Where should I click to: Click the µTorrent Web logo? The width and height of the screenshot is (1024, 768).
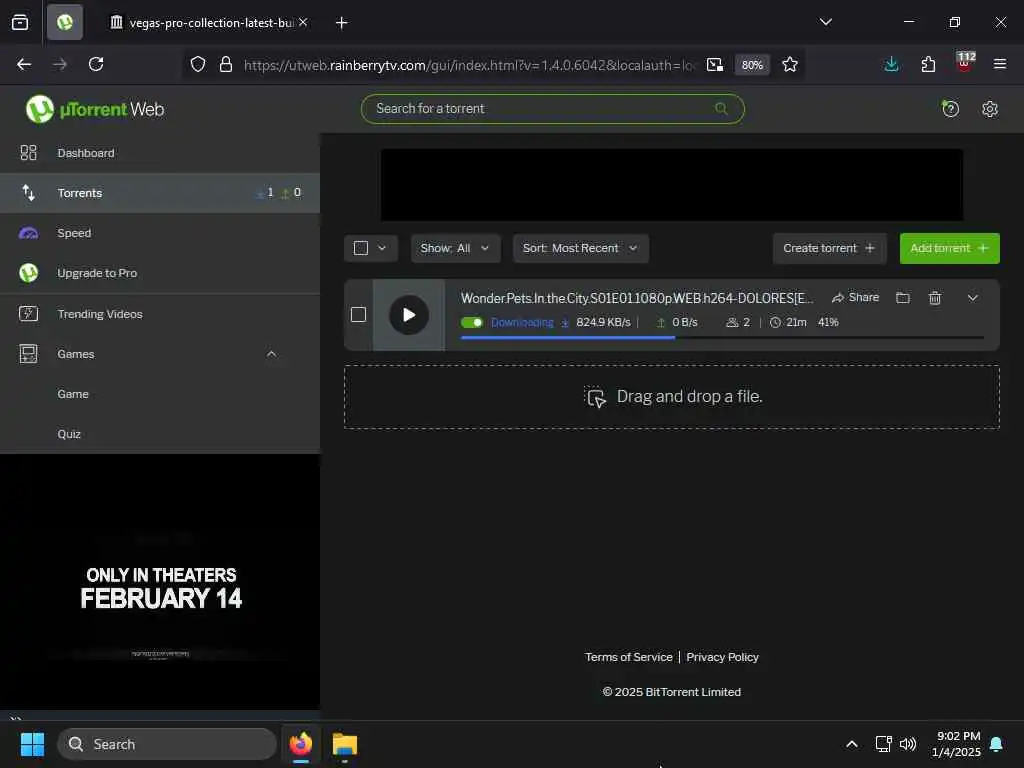(95, 109)
